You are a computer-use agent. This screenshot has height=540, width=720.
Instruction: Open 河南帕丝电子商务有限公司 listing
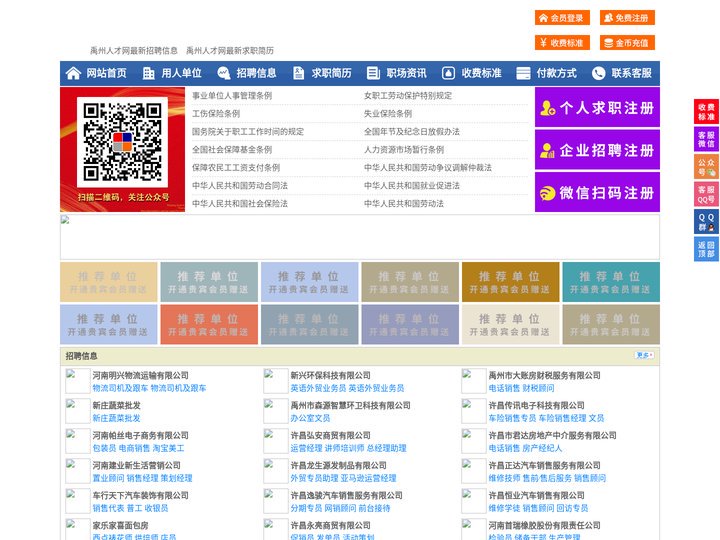(141, 435)
